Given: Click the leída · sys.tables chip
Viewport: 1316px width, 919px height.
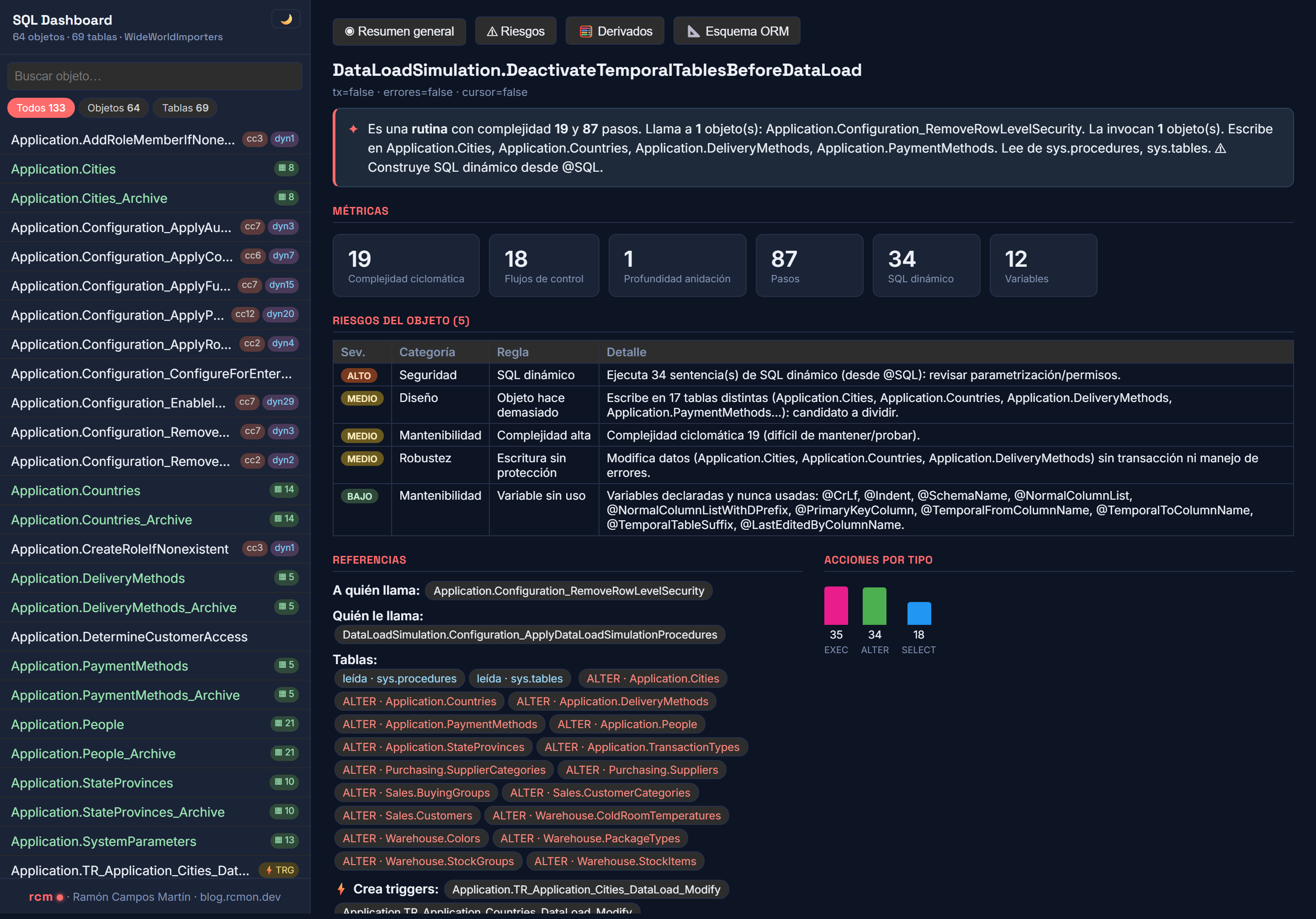Looking at the screenshot, I should click(x=520, y=678).
